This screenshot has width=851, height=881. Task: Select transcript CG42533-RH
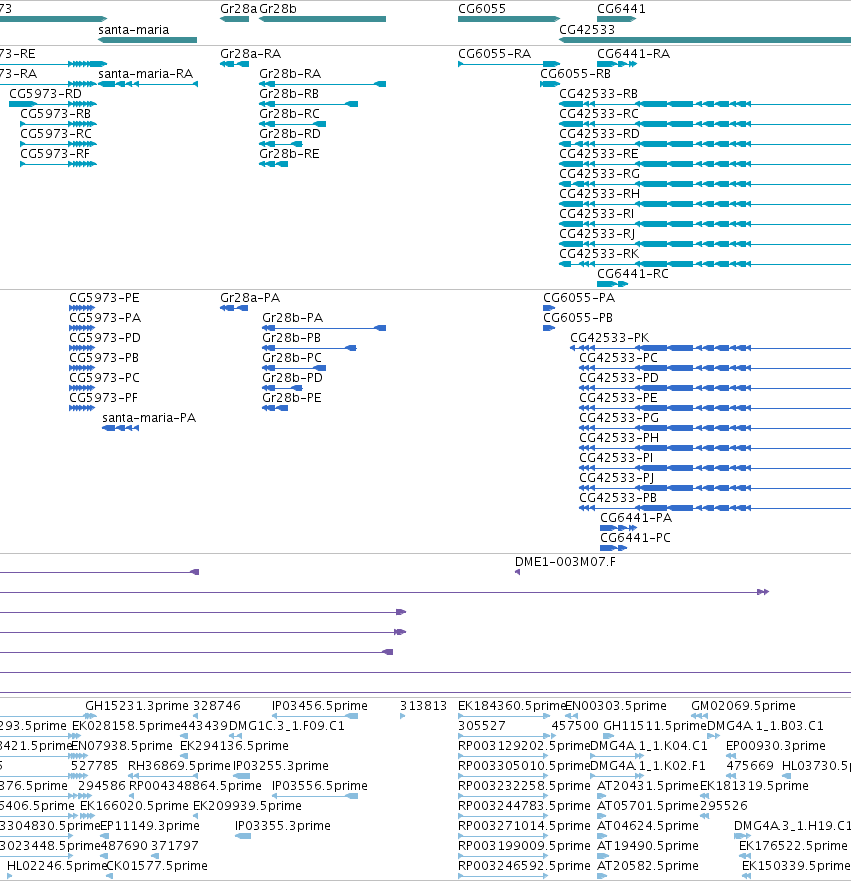pyautogui.click(x=705, y=204)
